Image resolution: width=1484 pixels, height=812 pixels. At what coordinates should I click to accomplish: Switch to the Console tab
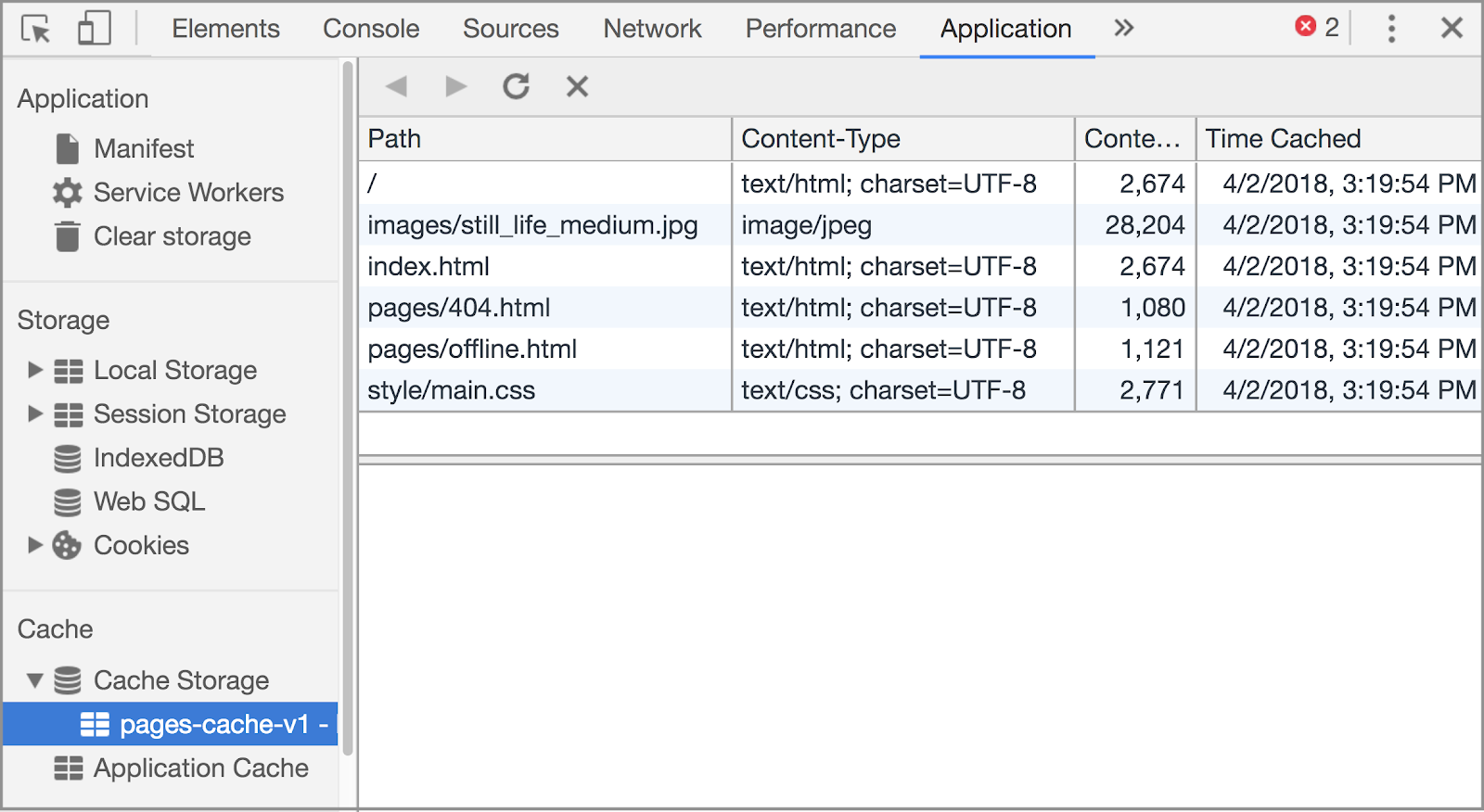(x=371, y=29)
